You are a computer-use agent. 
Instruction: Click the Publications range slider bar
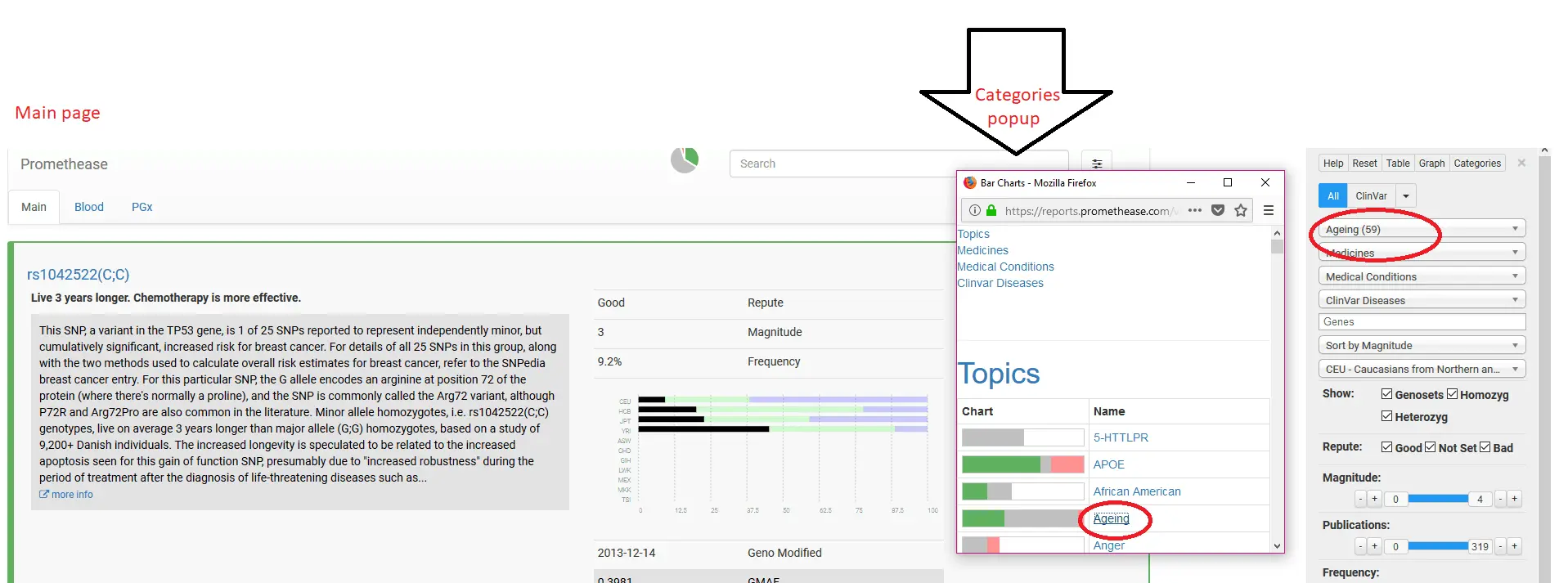[x=1438, y=545]
